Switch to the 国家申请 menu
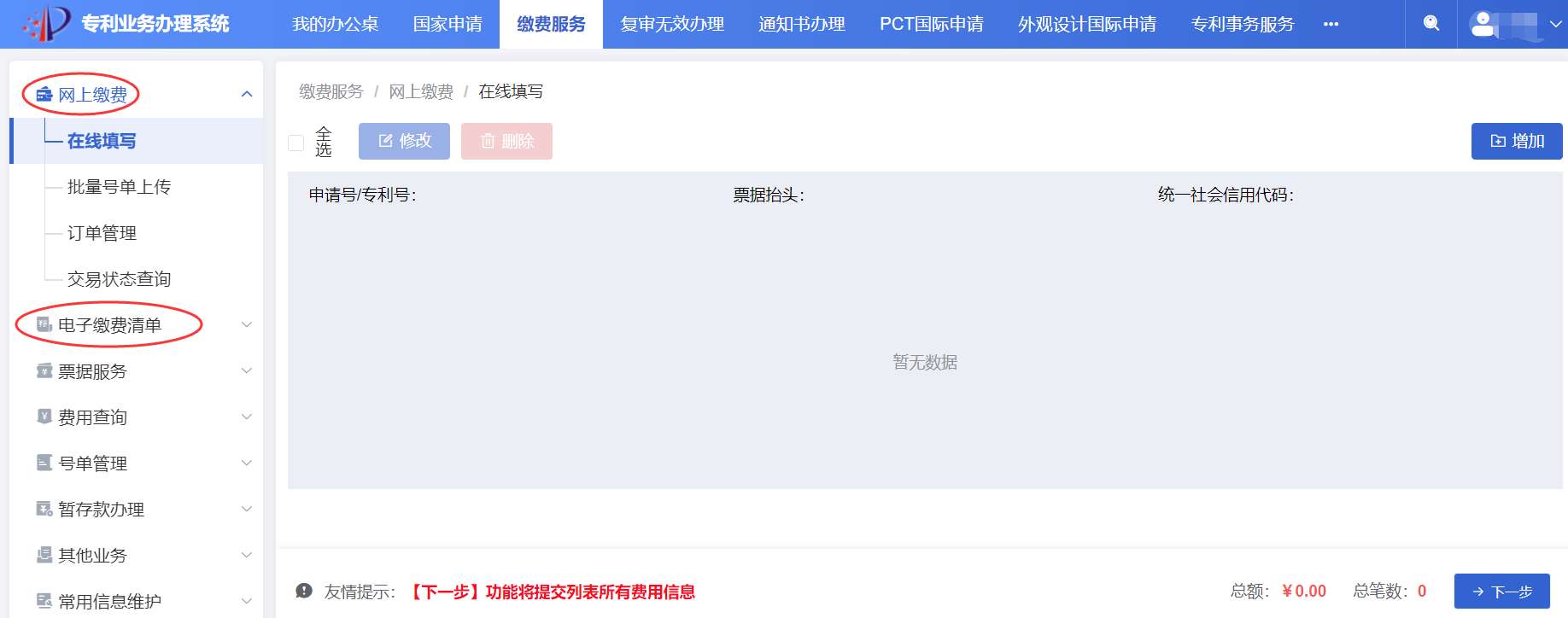The height and width of the screenshot is (618, 1568). click(448, 24)
